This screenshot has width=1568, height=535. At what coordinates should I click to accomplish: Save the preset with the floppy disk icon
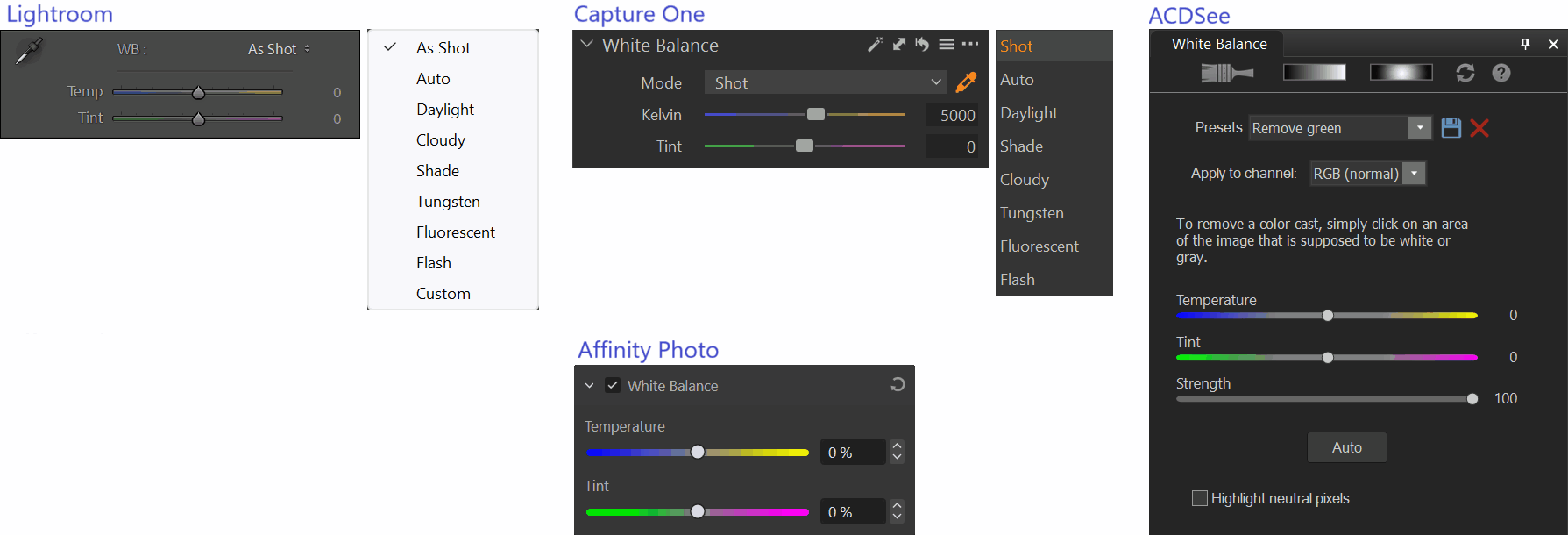(1451, 128)
